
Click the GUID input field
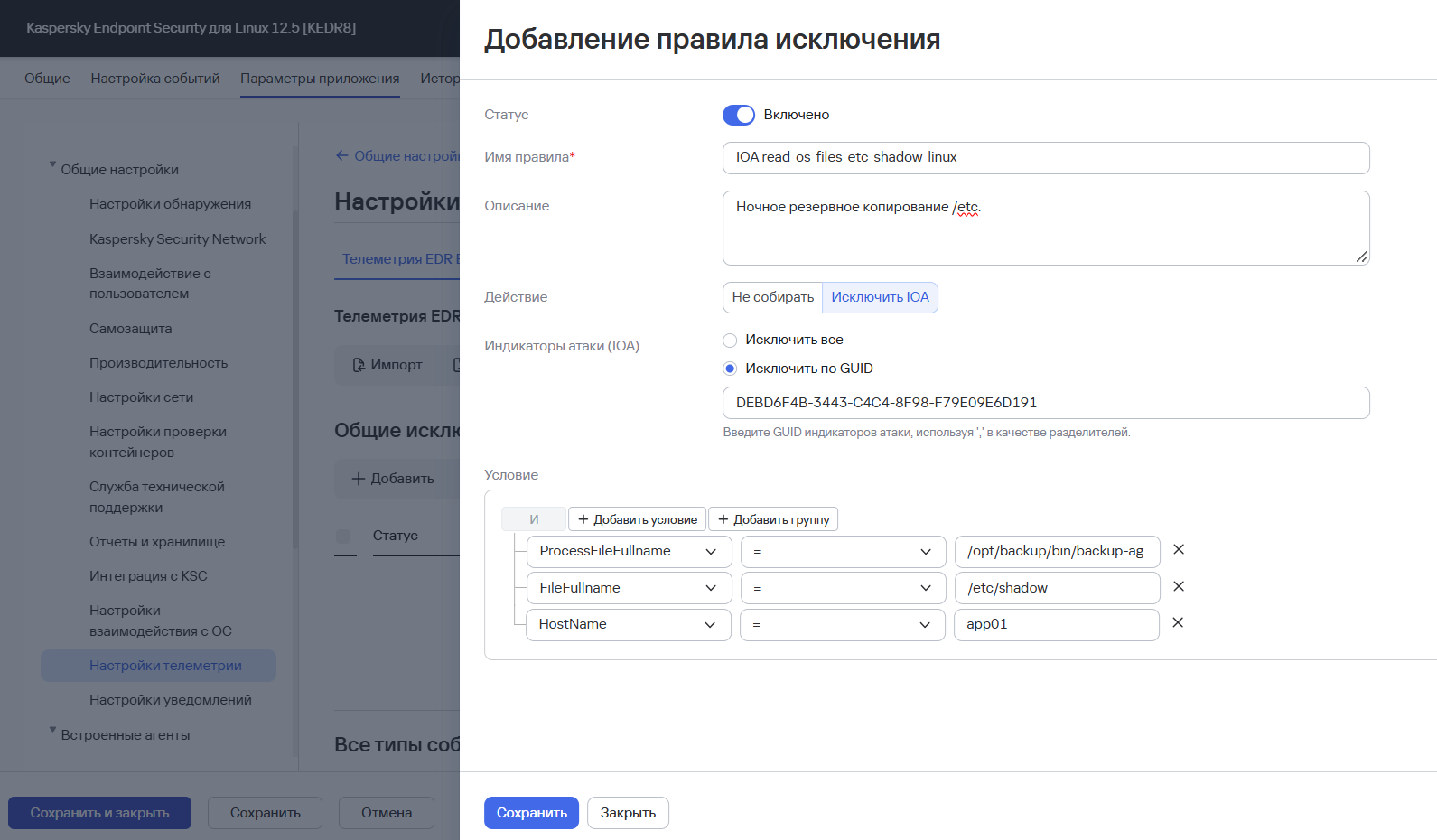point(1046,403)
